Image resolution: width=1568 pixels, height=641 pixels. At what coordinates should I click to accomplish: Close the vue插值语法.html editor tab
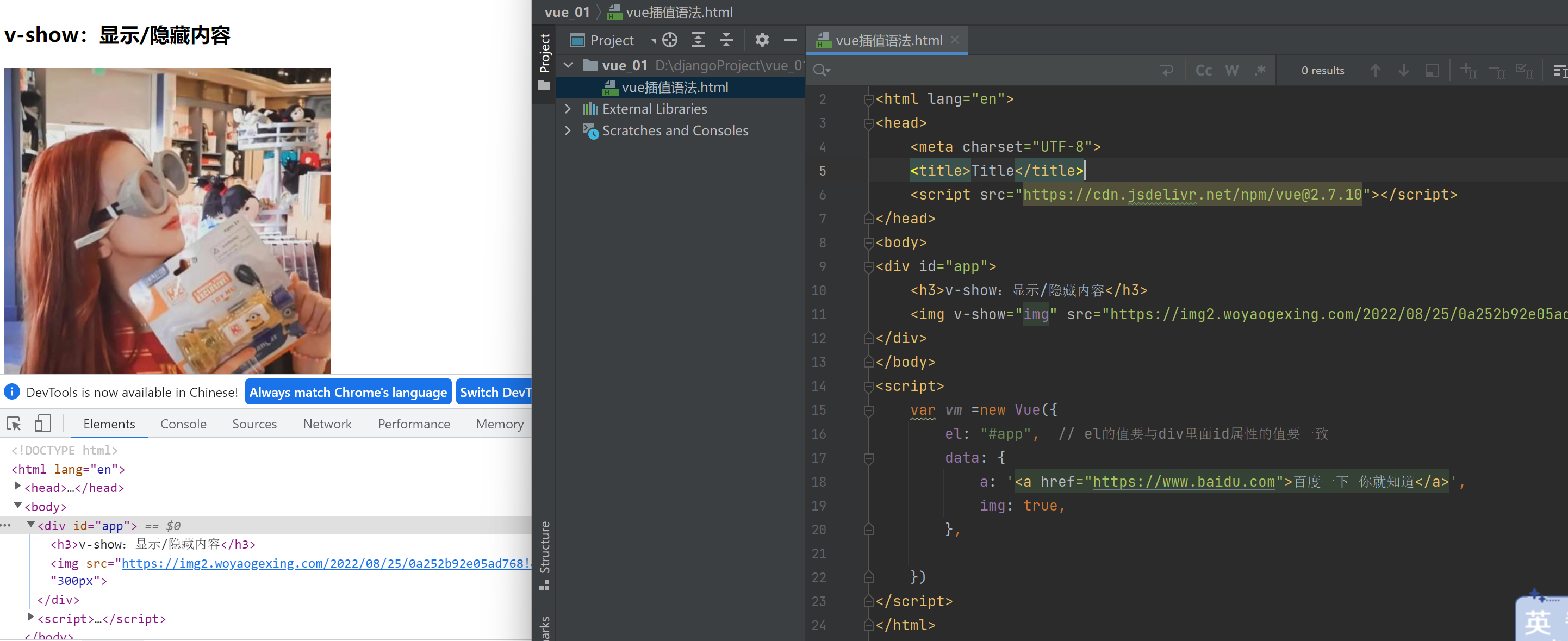pyautogui.click(x=954, y=40)
